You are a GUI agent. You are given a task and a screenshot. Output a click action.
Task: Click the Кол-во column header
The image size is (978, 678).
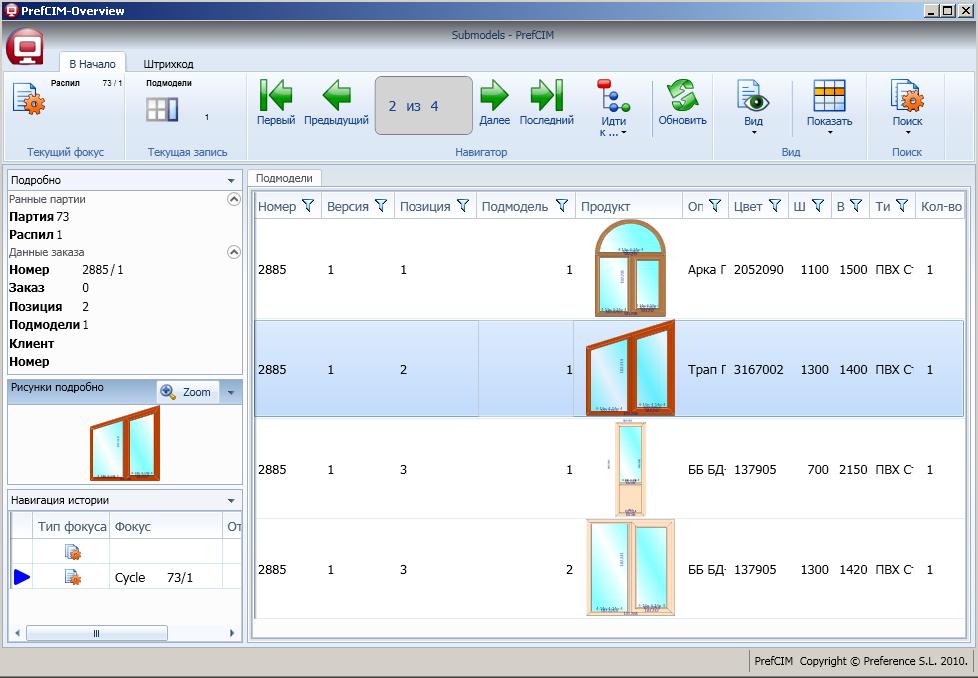940,206
